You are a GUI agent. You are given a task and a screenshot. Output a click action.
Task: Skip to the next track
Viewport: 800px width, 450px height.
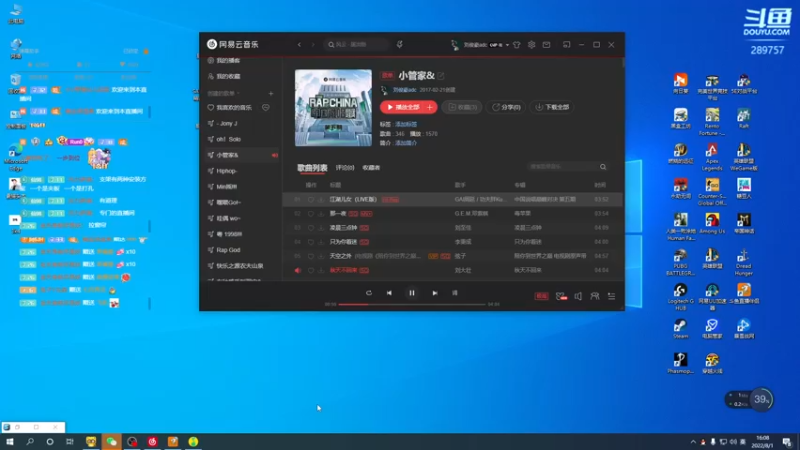[x=435, y=293]
